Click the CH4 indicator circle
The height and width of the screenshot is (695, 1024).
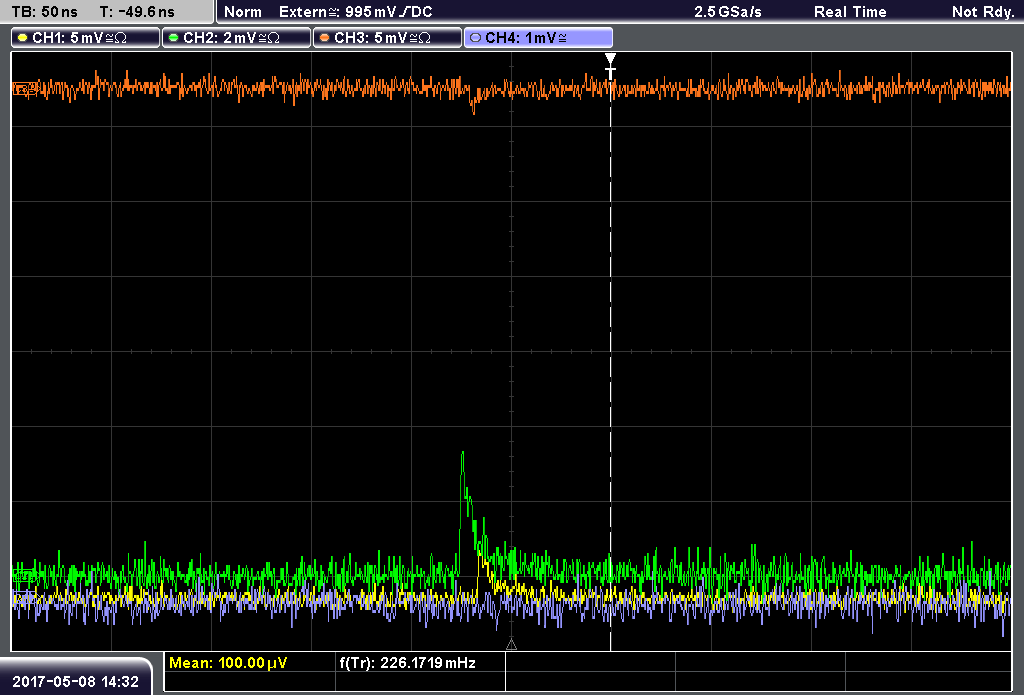click(475, 38)
